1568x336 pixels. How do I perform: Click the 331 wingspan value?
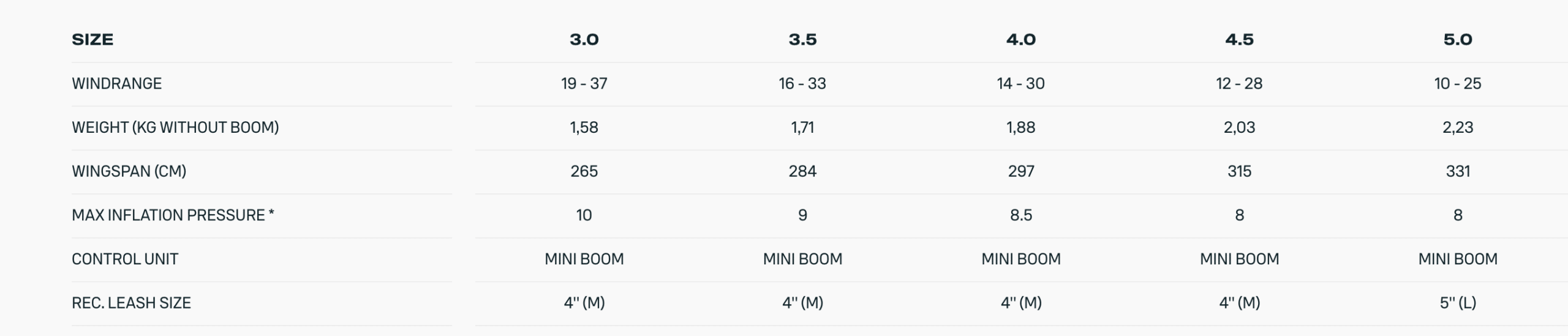pos(1457,171)
